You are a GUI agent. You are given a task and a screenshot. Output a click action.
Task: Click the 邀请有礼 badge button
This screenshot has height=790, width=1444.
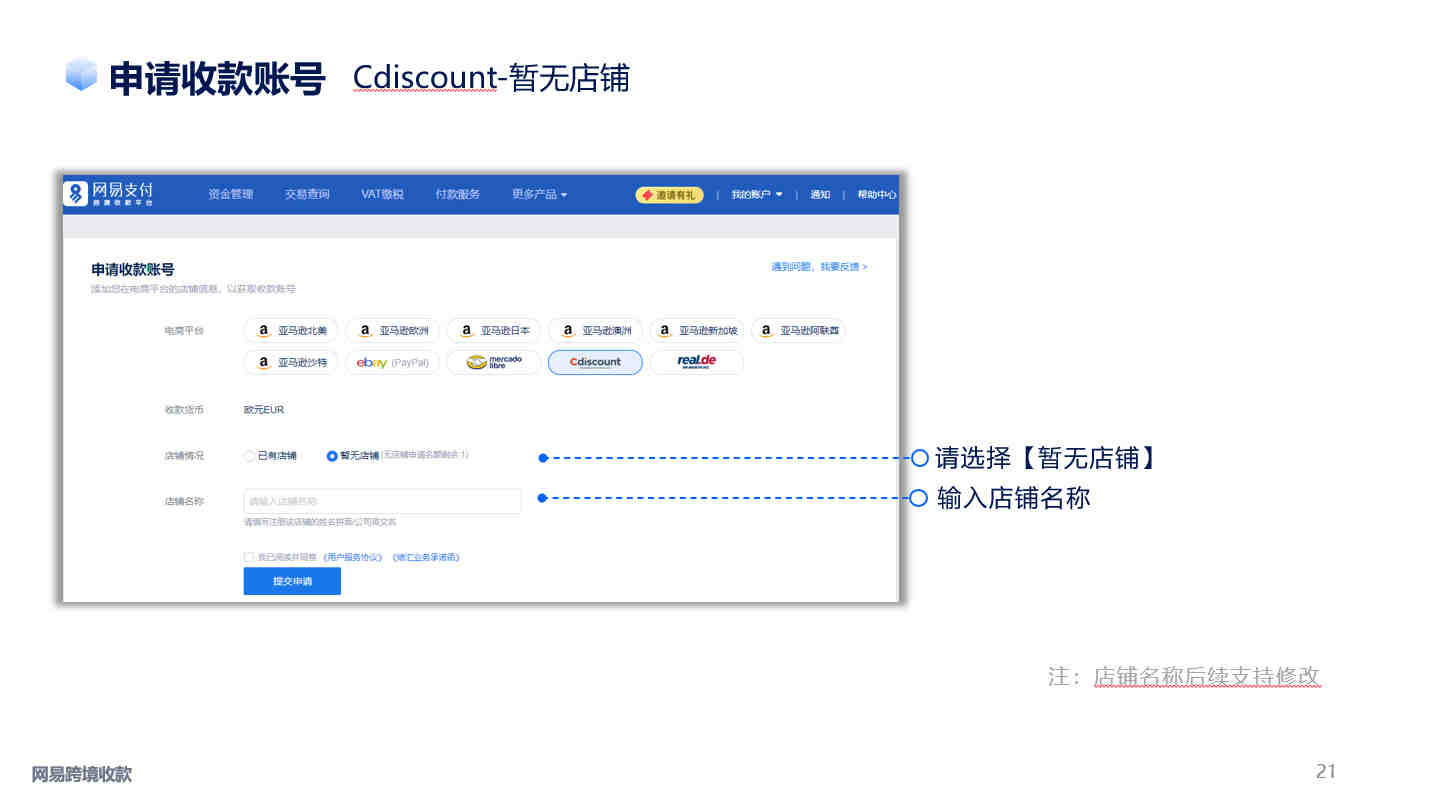point(670,195)
